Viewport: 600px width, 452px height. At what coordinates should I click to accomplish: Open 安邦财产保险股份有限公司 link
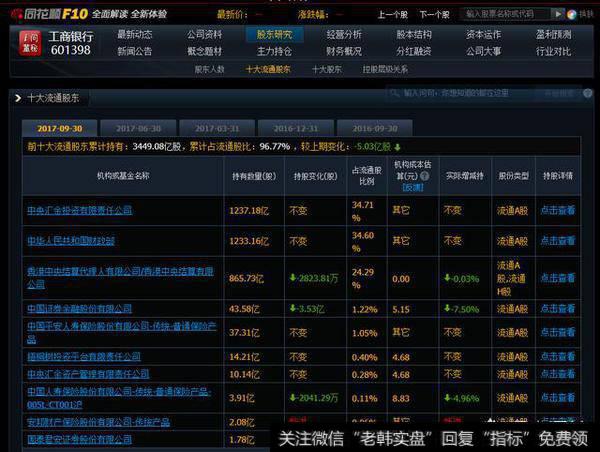(x=98, y=422)
